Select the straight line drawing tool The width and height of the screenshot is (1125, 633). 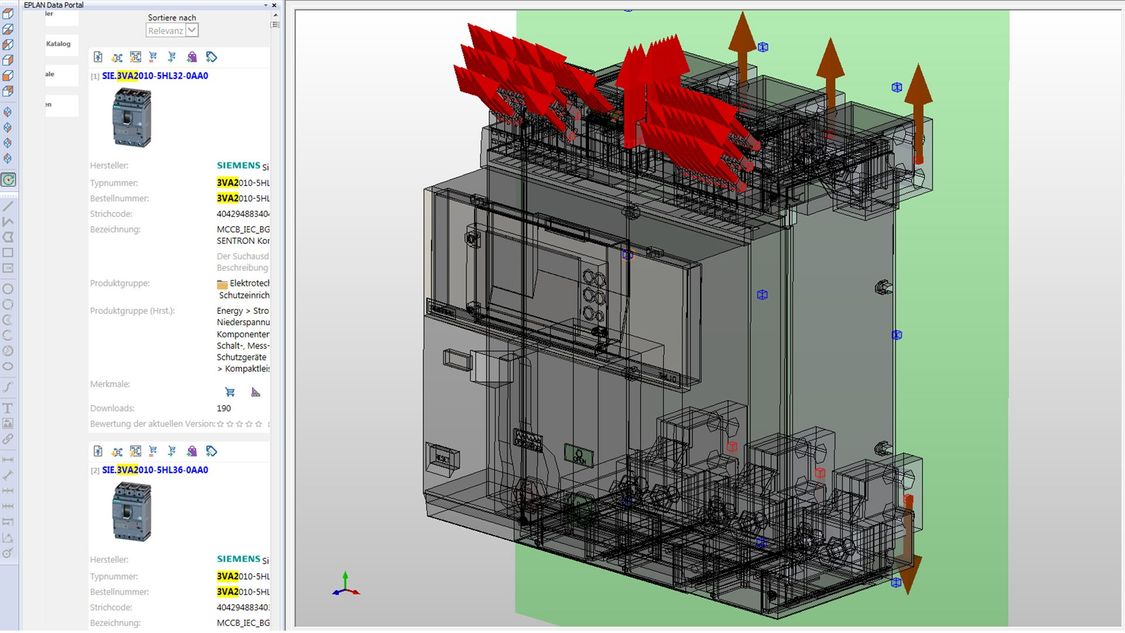[x=8, y=206]
